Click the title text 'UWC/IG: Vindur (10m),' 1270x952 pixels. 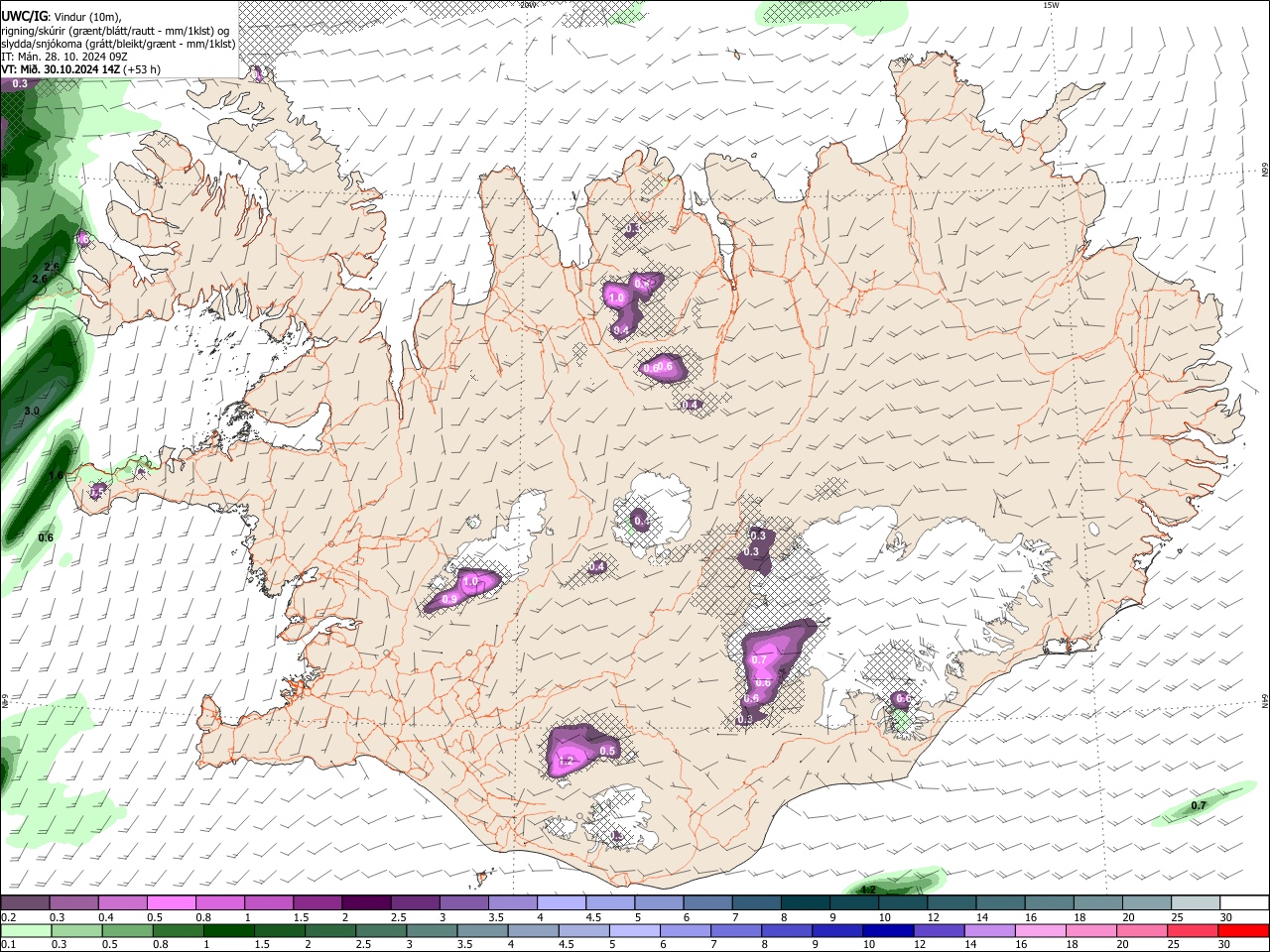62,16
